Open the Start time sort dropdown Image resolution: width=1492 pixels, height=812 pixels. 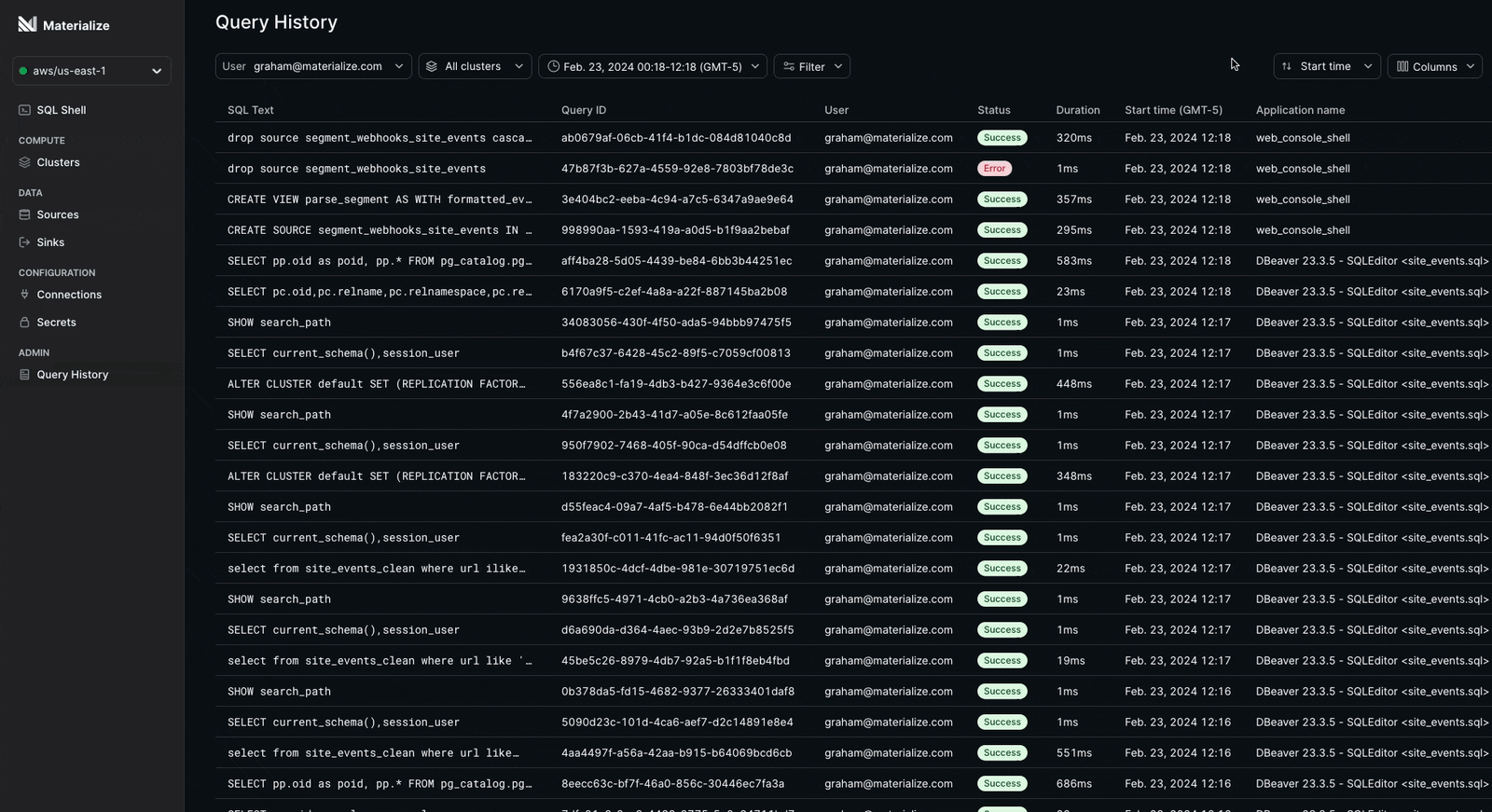point(1327,66)
